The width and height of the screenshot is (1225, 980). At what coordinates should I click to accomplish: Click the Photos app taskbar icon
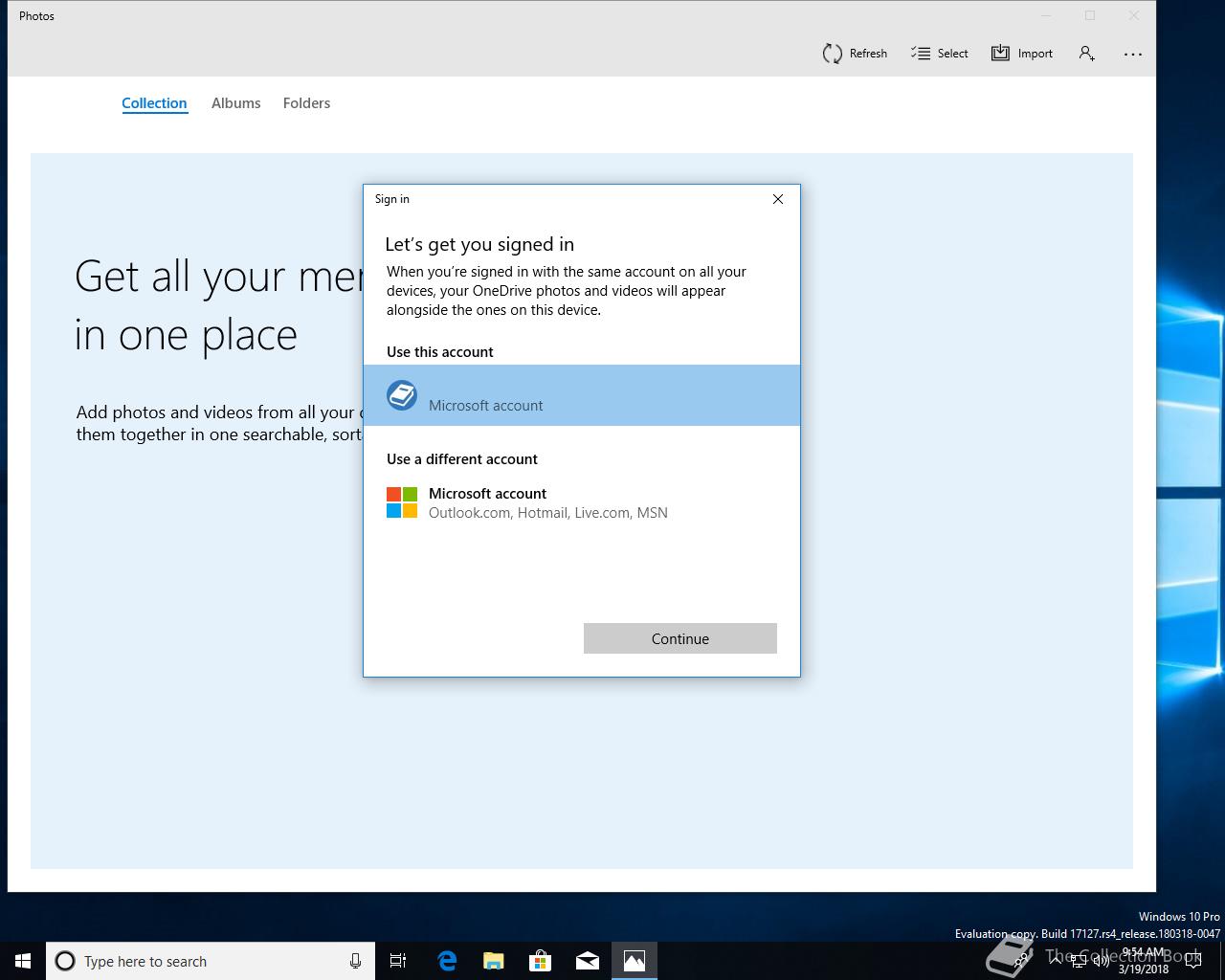tap(635, 961)
